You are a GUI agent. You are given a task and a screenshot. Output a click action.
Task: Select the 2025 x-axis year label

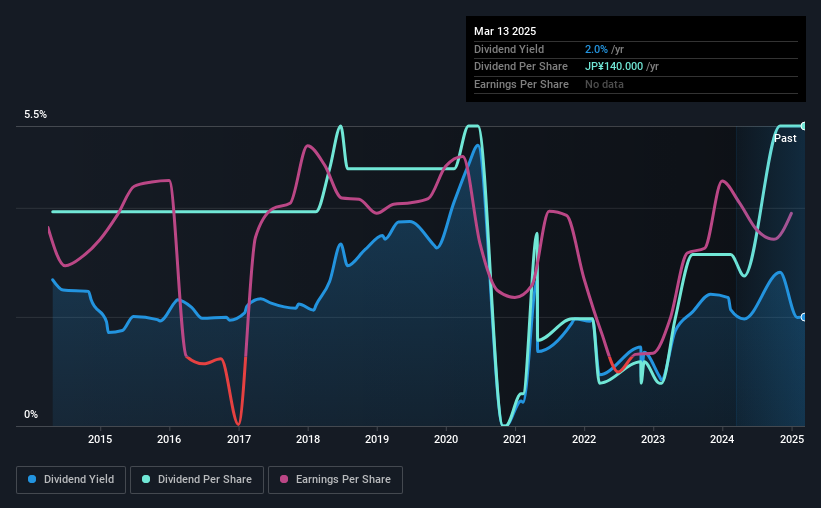pyautogui.click(x=792, y=439)
